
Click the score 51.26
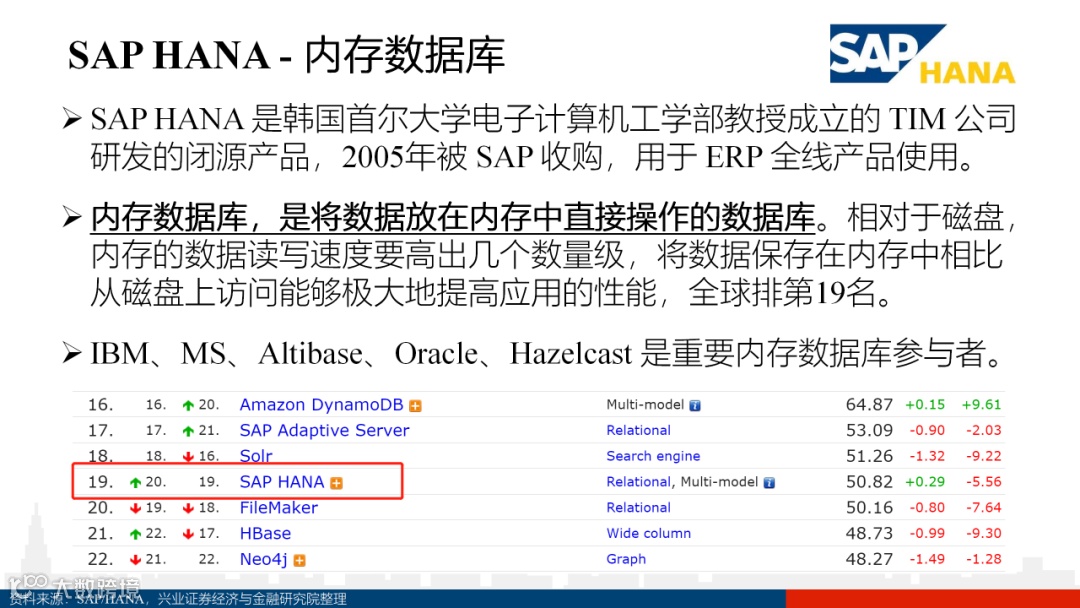(869, 456)
